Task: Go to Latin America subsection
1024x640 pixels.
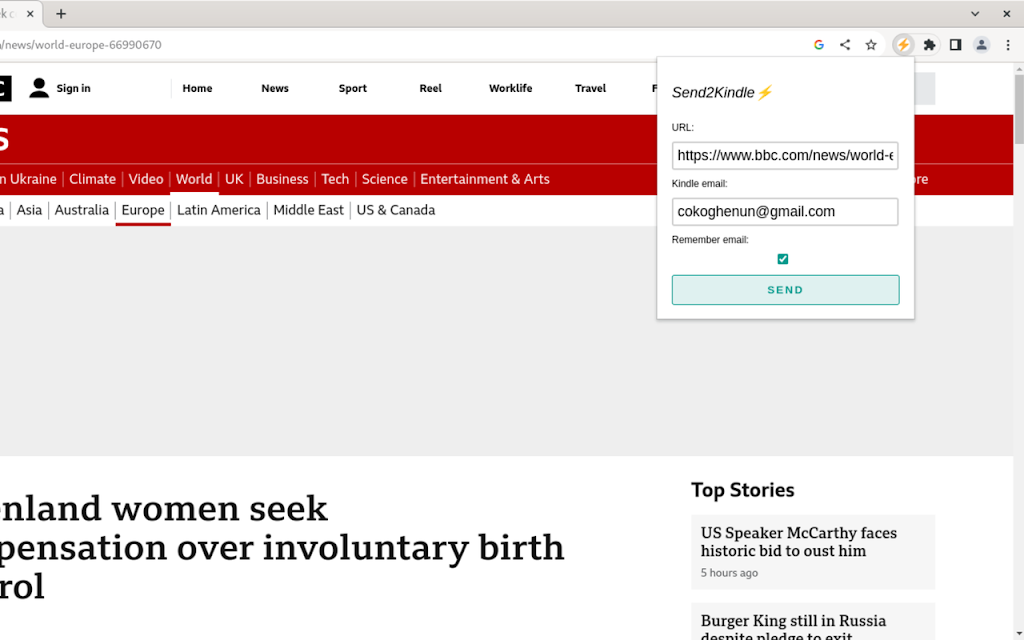Action: pyautogui.click(x=219, y=210)
